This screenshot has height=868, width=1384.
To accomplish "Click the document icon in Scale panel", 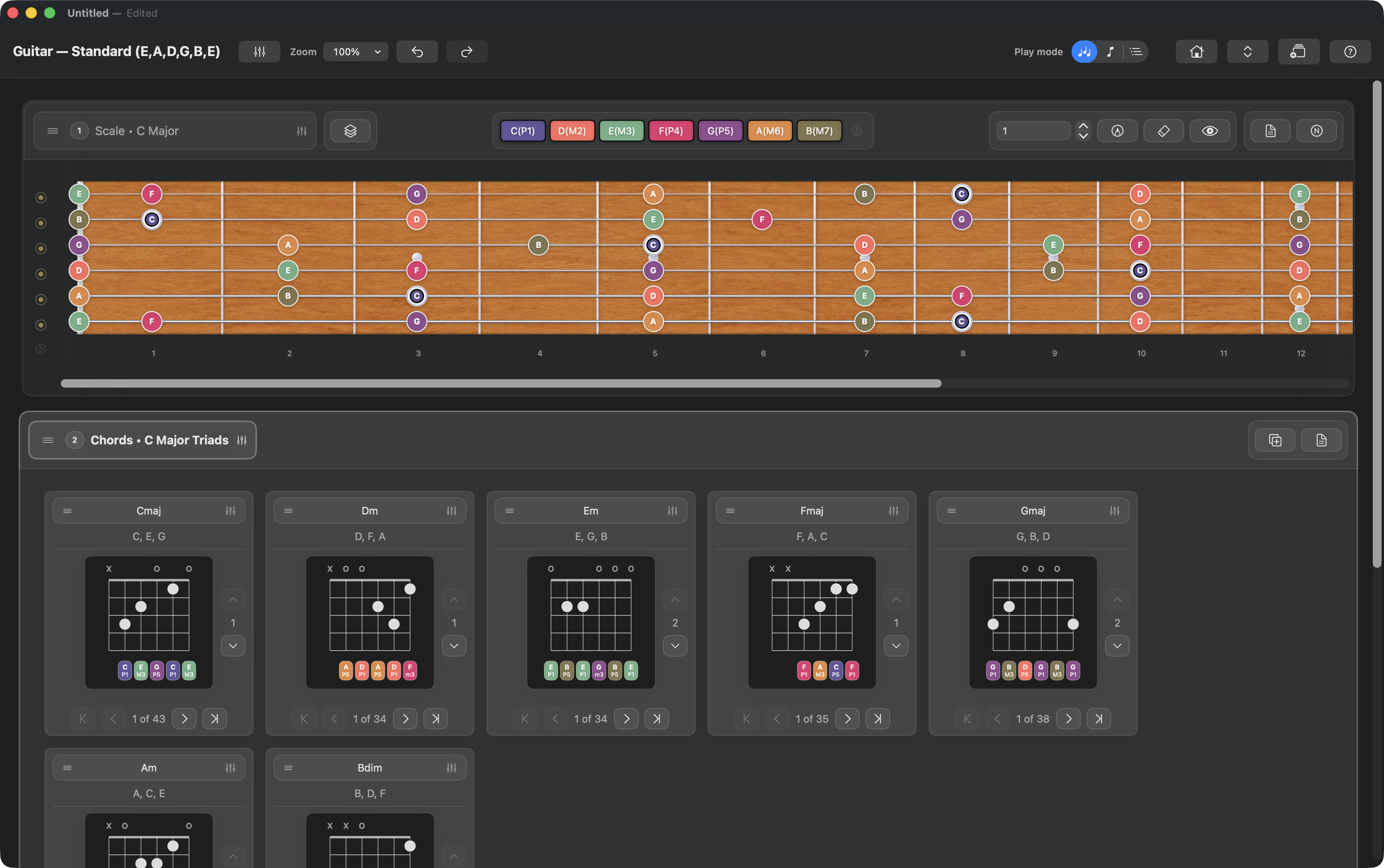I will [x=1270, y=131].
